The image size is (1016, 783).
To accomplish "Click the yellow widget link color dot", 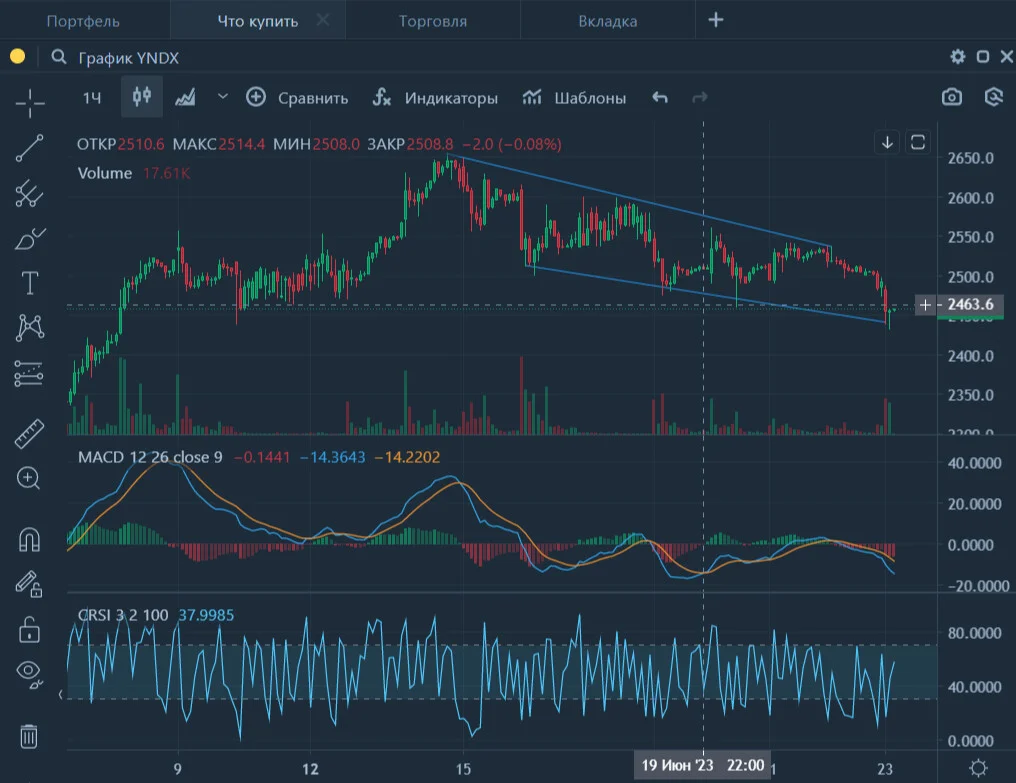I will click(17, 56).
